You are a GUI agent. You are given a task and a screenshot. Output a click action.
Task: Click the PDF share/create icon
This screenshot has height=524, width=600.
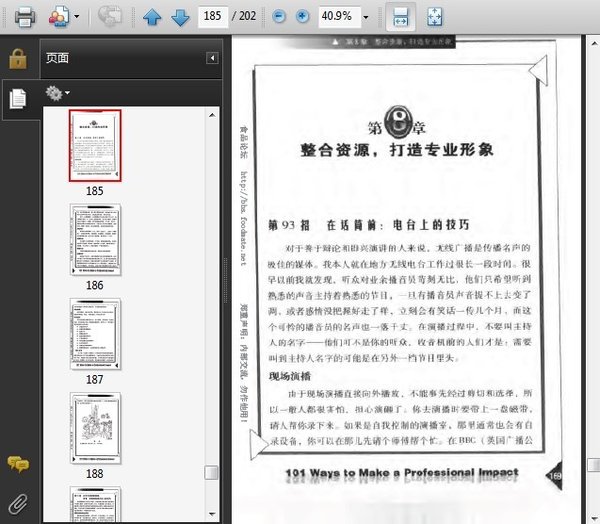click(59, 17)
